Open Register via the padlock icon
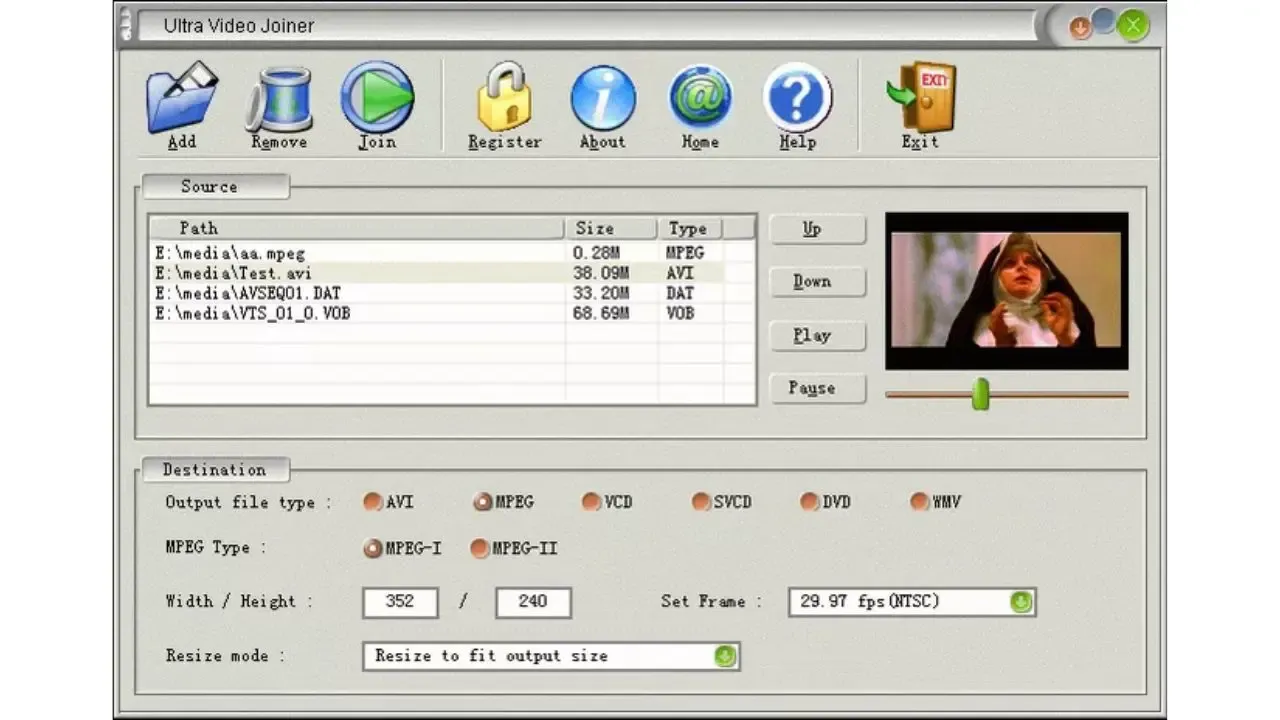 (x=504, y=98)
